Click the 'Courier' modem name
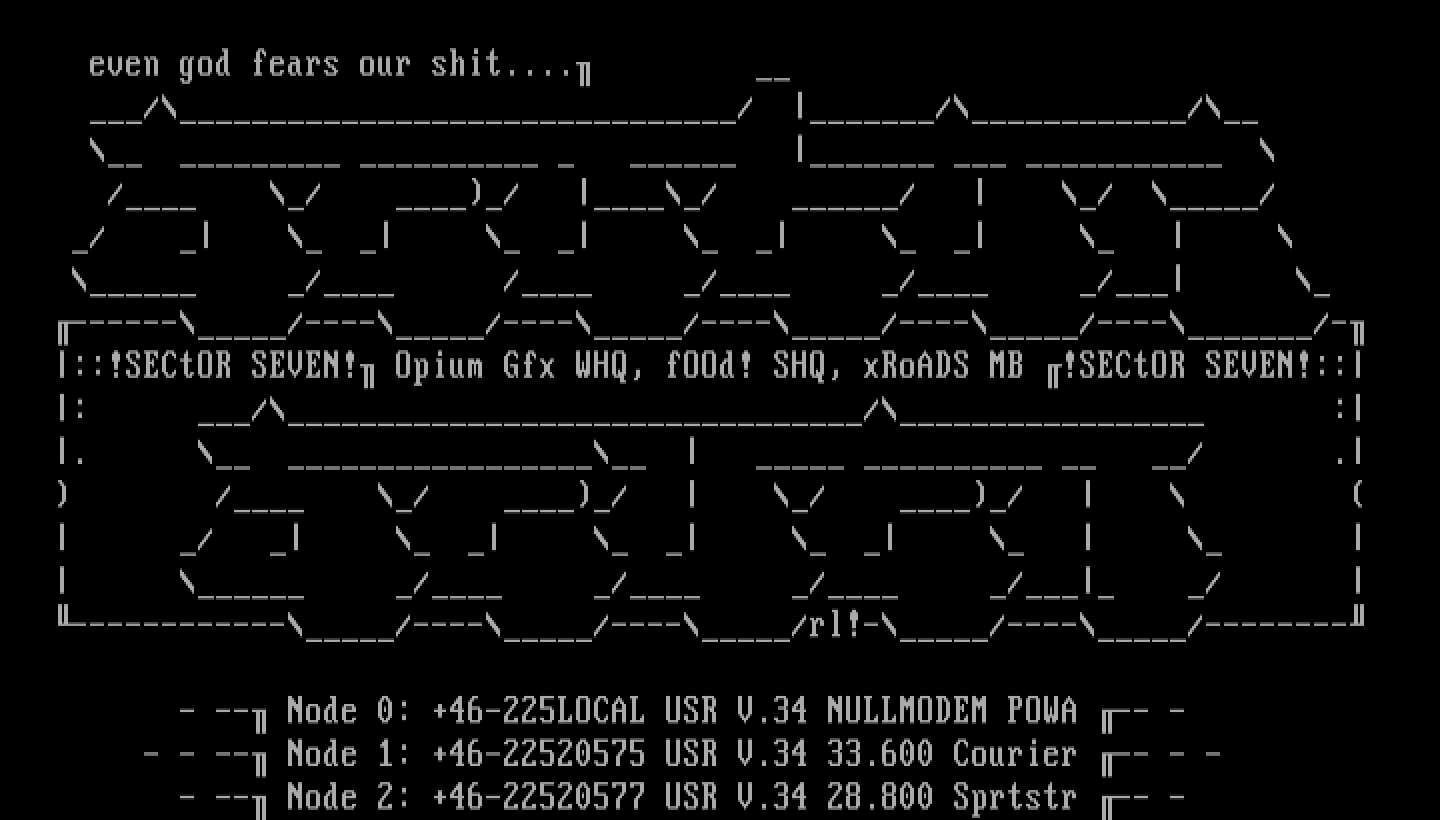The width and height of the screenshot is (1440, 820). pos(1016,754)
